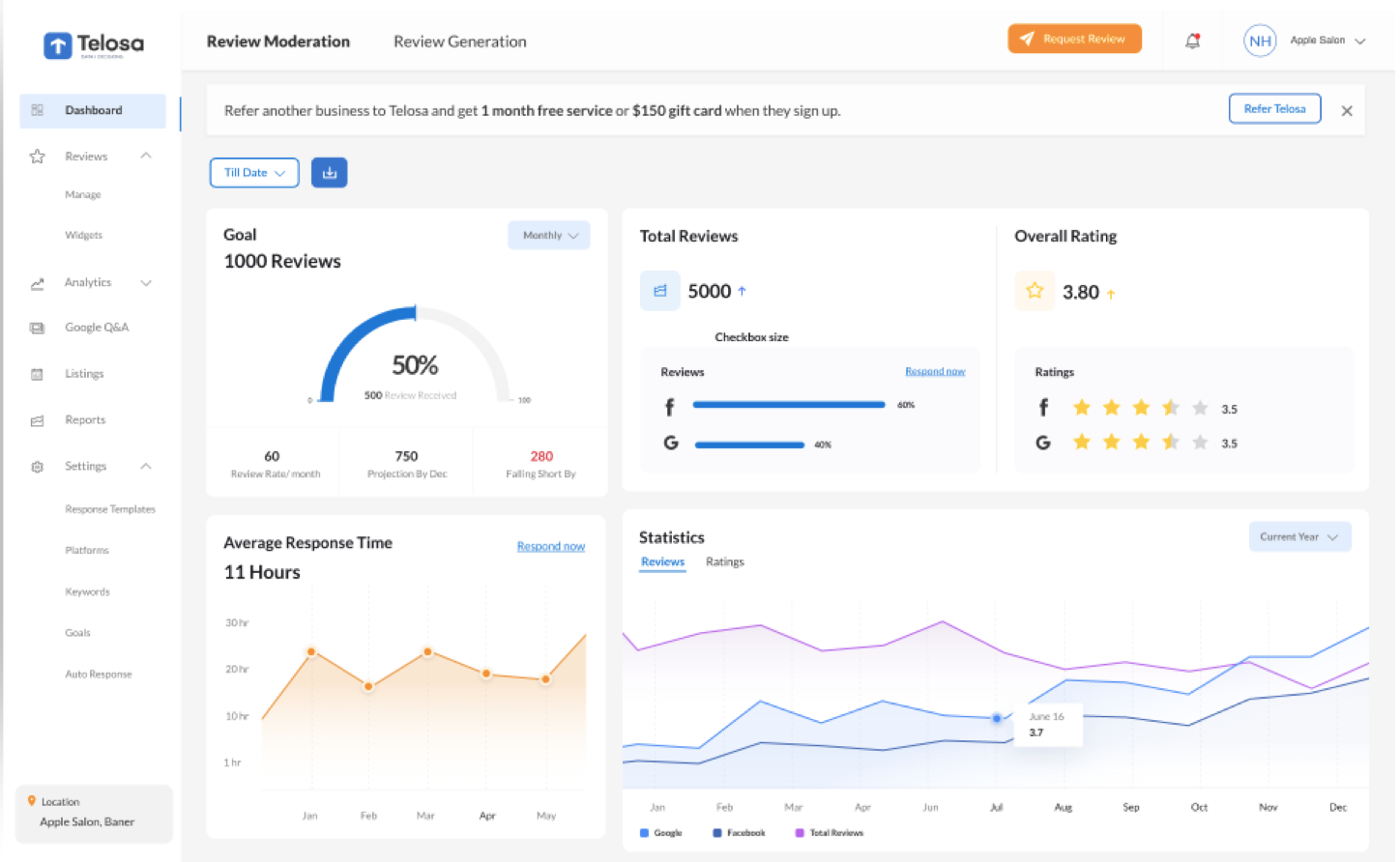
Task: Collapse the Settings sidebar section
Action: click(146, 466)
